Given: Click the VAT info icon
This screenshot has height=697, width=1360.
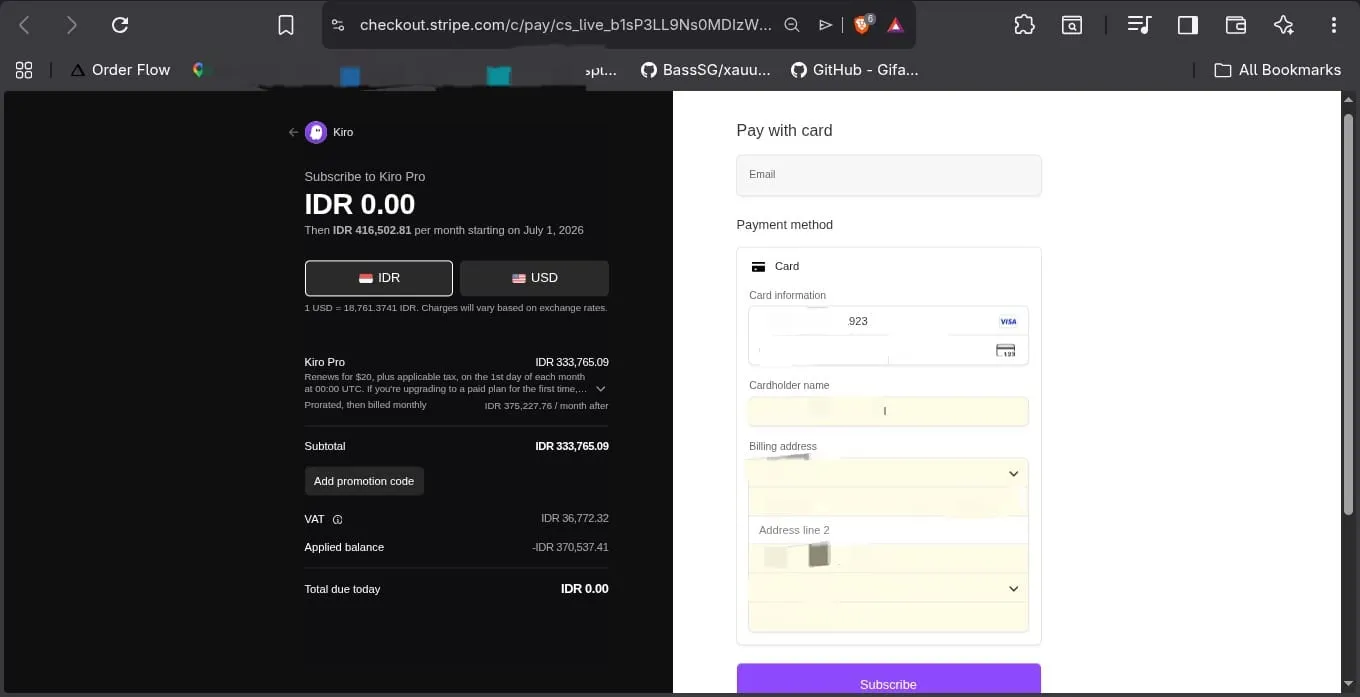Looking at the screenshot, I should tap(338, 520).
